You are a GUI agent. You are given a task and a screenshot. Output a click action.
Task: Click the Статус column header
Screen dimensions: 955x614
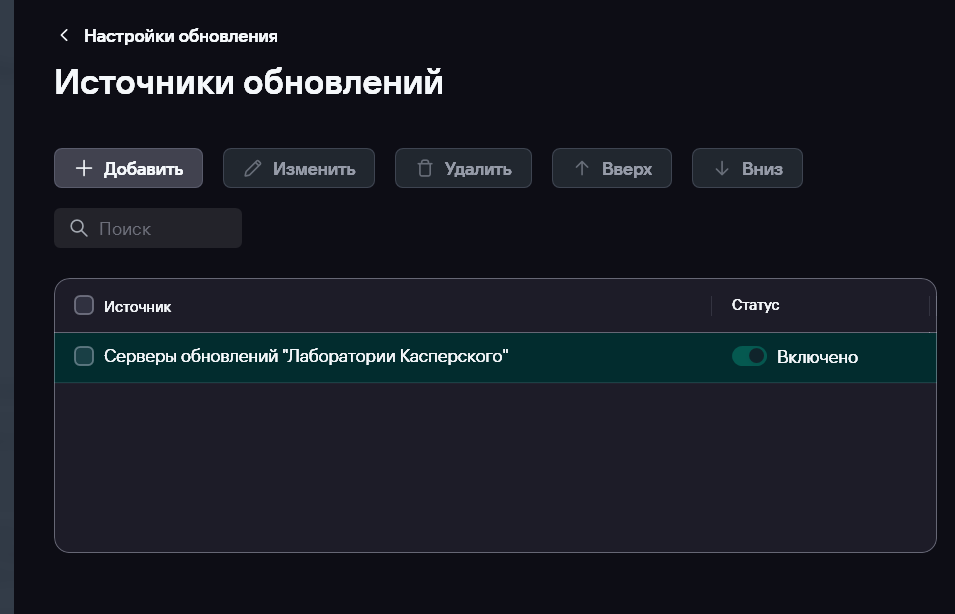pyautogui.click(x=755, y=305)
